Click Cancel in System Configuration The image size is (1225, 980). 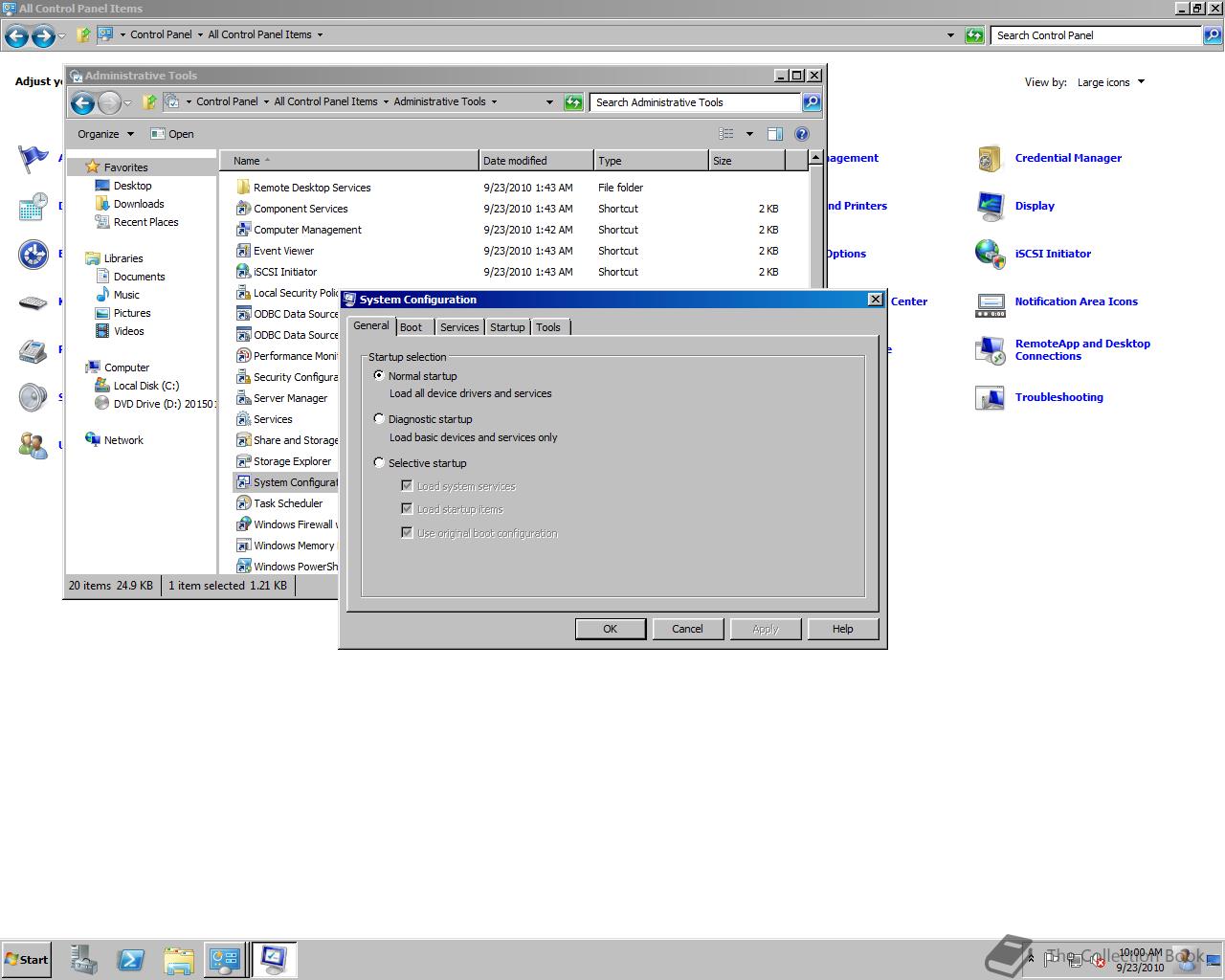[x=687, y=629]
